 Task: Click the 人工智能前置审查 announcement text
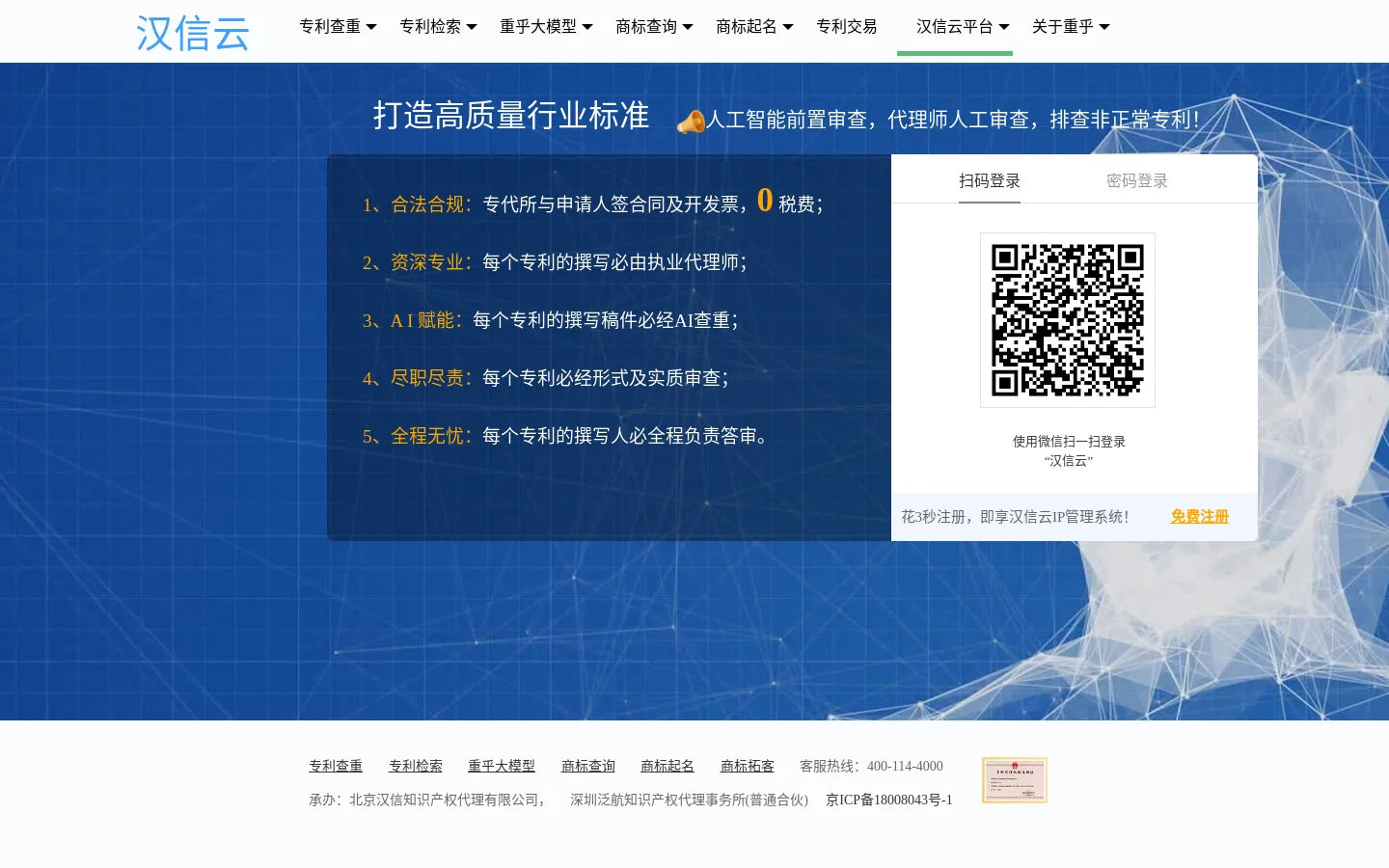[953, 120]
